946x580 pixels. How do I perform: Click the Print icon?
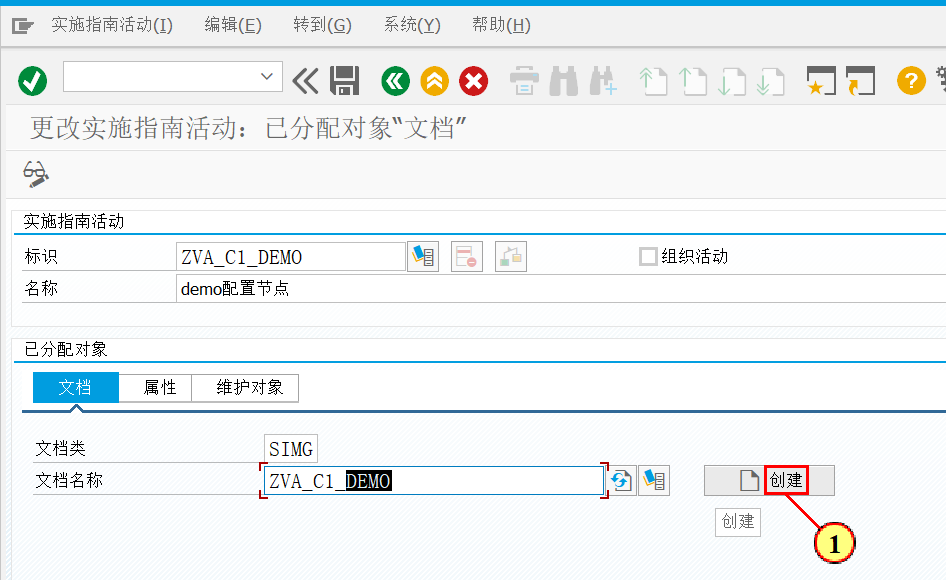coord(524,81)
